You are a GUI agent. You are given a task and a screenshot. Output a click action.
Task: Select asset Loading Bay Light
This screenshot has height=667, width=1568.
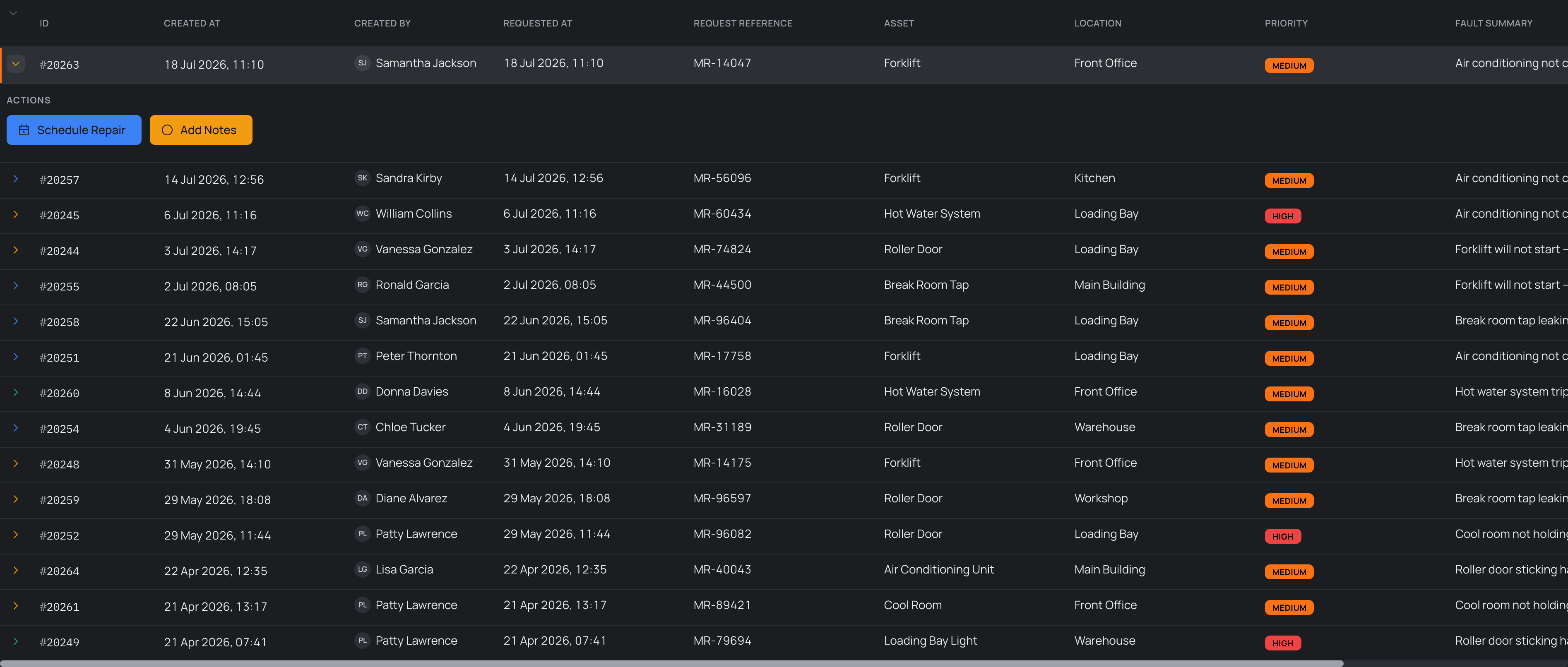(x=930, y=640)
